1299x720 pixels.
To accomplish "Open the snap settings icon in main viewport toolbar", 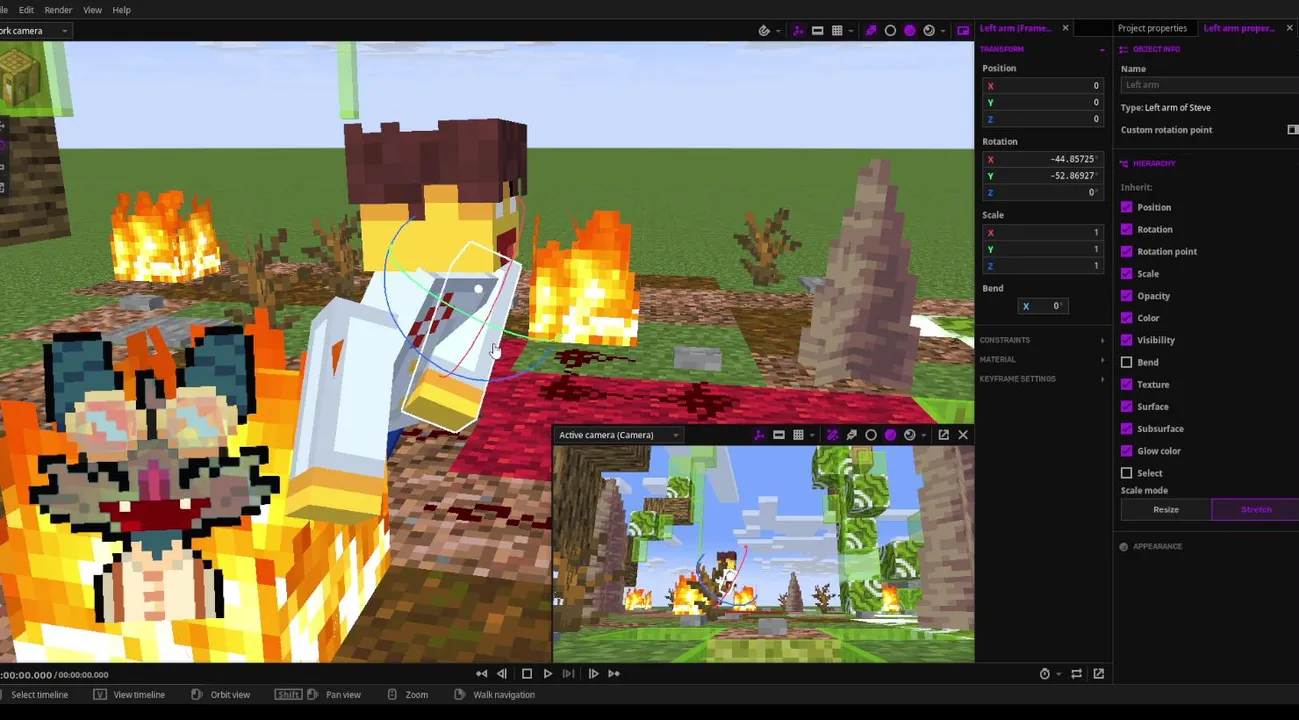I will tap(765, 31).
